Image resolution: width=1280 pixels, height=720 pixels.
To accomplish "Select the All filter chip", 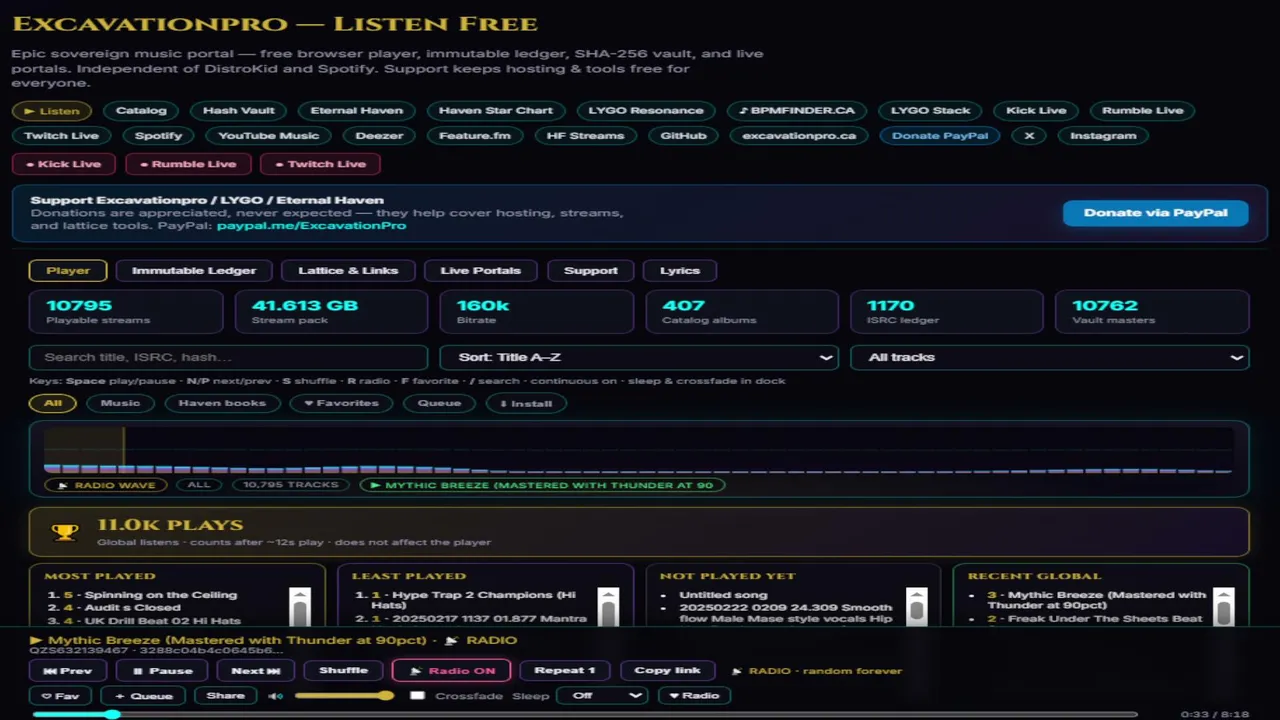I will point(53,404).
